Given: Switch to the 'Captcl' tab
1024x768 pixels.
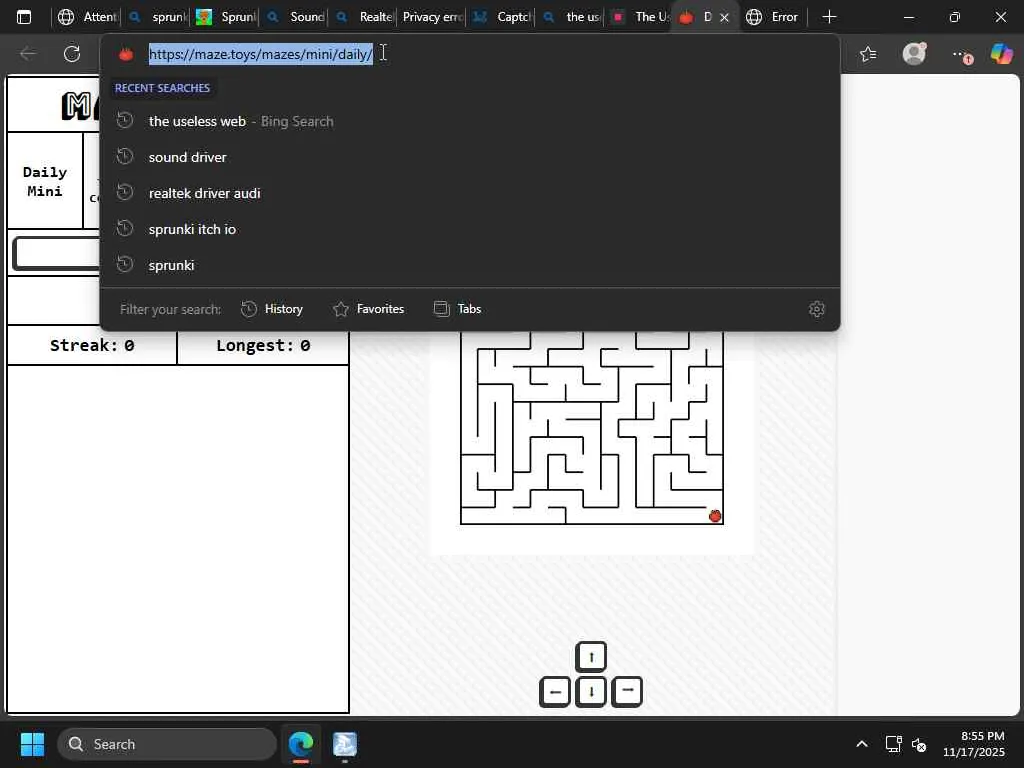Looking at the screenshot, I should point(502,17).
